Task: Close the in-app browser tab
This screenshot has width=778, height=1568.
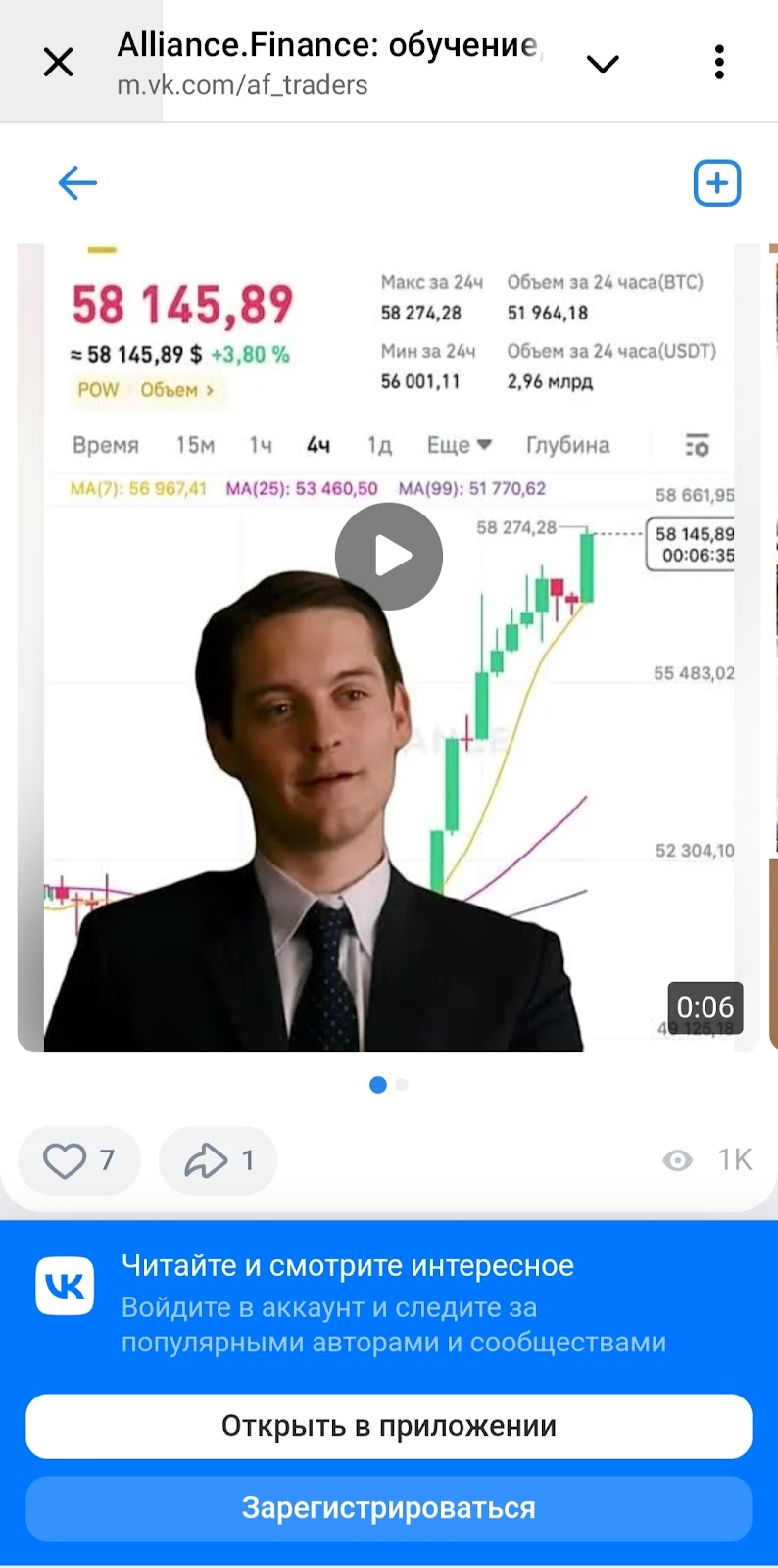Action: pos(59,63)
